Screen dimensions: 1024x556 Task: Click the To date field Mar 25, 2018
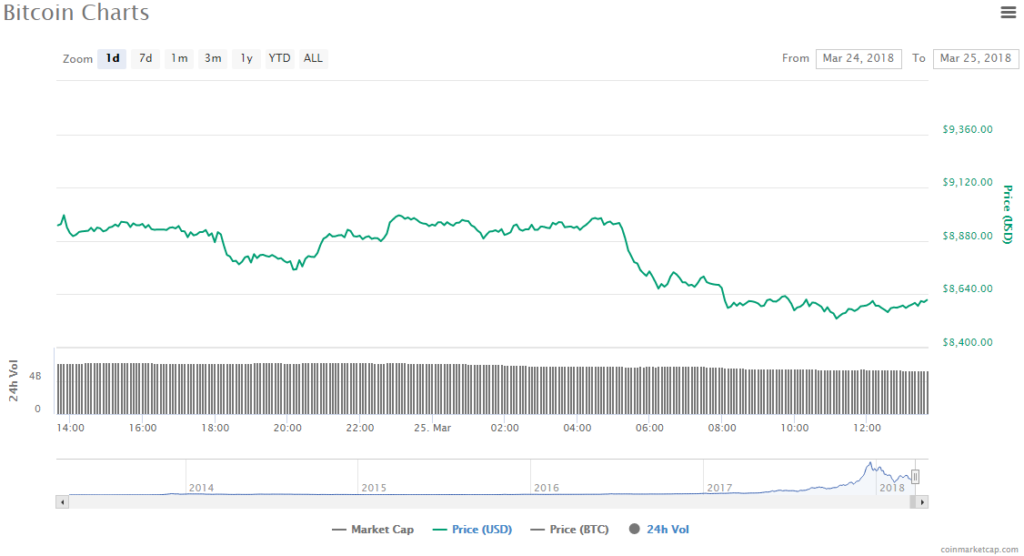point(974,58)
